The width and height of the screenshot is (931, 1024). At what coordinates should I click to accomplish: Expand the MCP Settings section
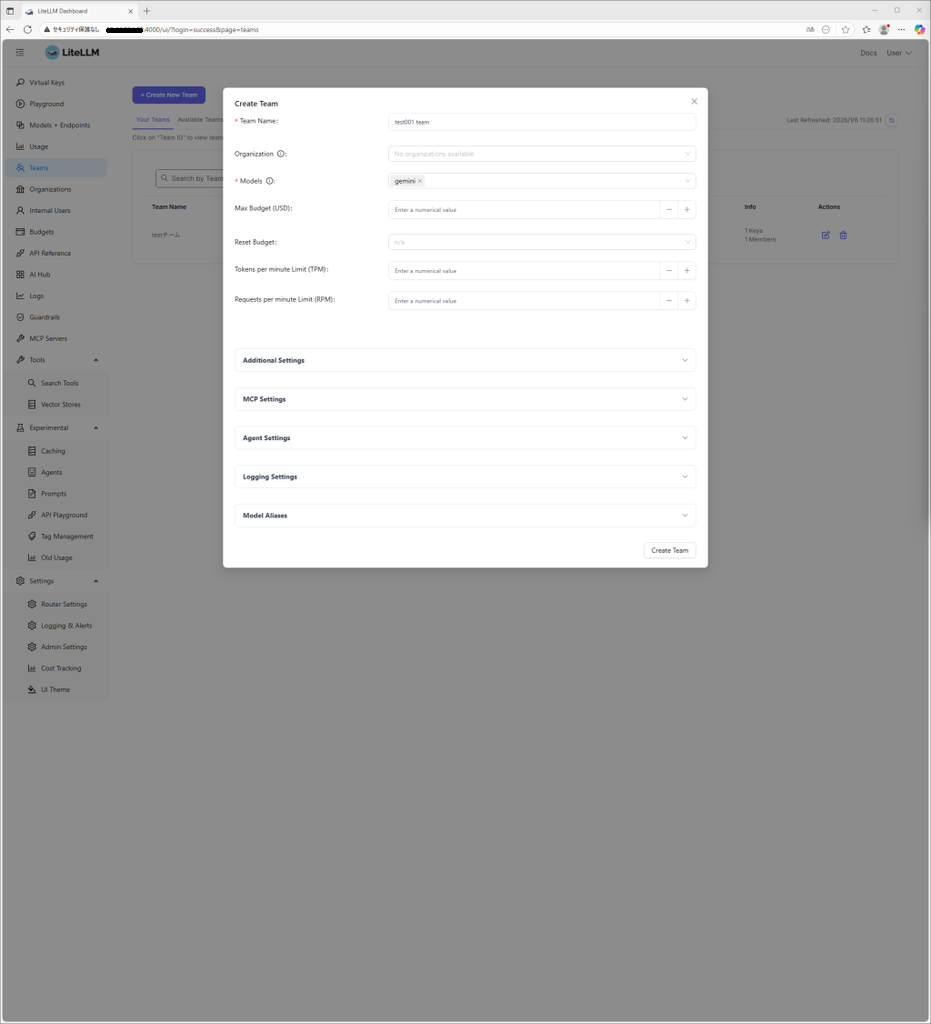tap(465, 399)
